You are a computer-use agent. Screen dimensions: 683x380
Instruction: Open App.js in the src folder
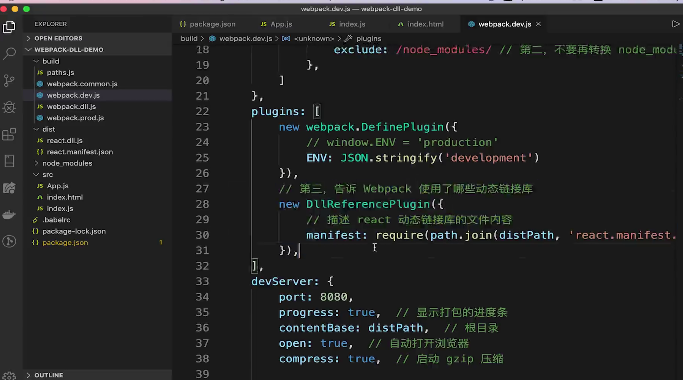[x=57, y=186]
